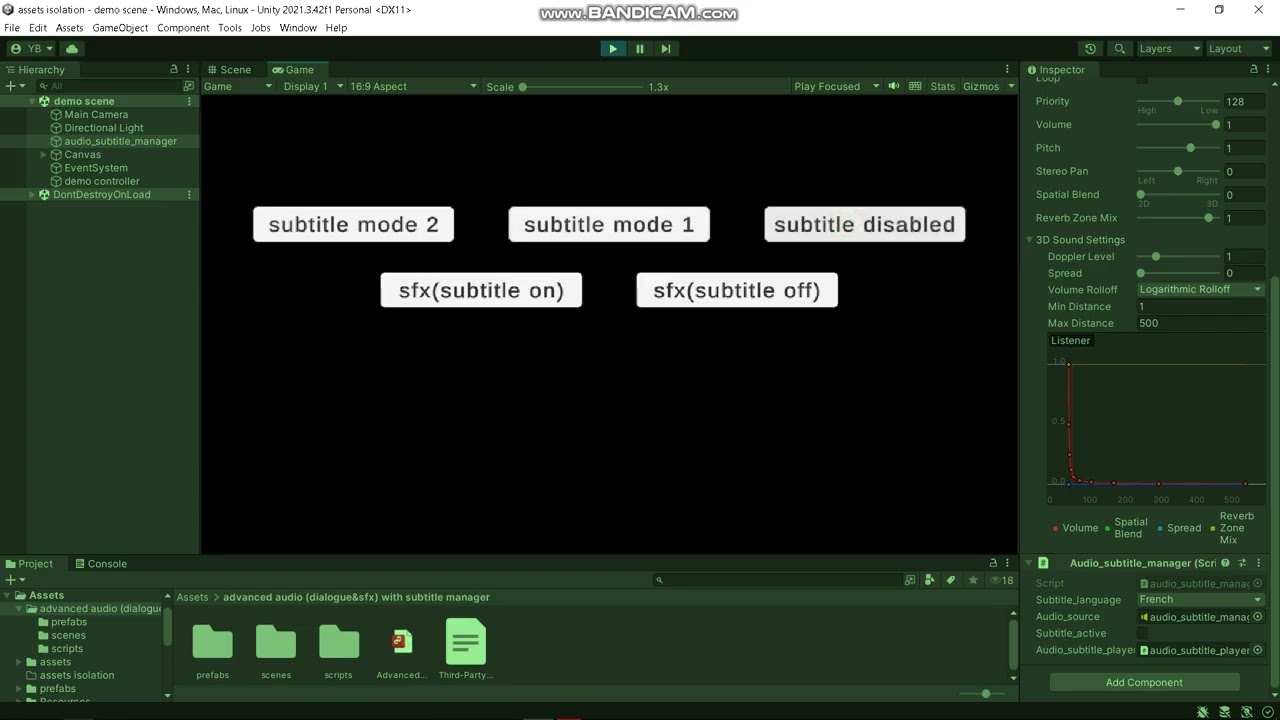Toggle the Stats overlay in Game view
The height and width of the screenshot is (720, 1280).
tap(943, 86)
